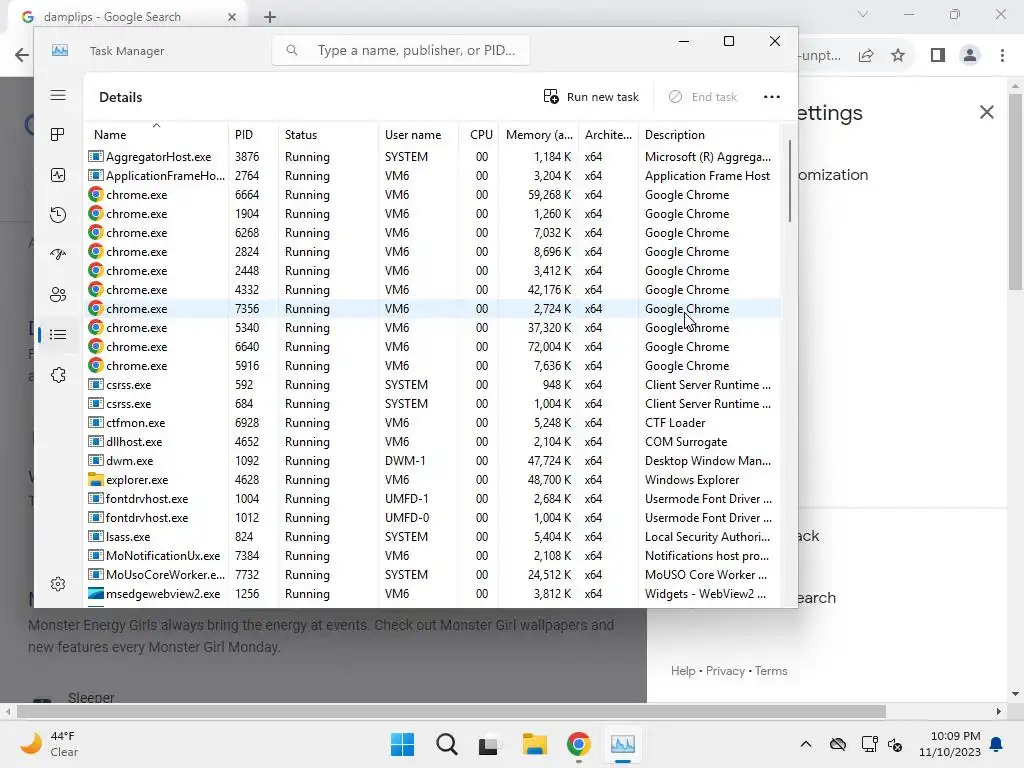Image resolution: width=1024 pixels, height=768 pixels.
Task: Open File Explorer from taskbar
Action: coord(534,744)
